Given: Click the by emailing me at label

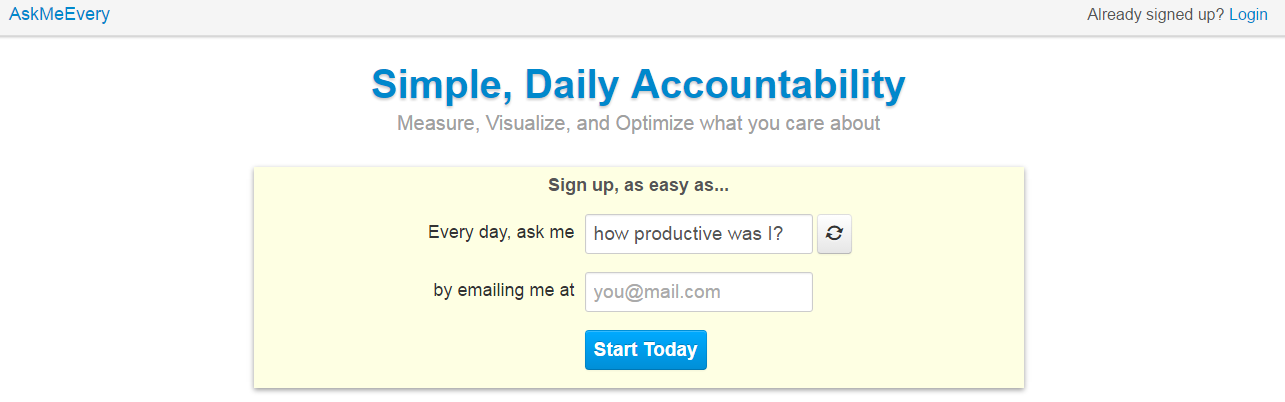Looking at the screenshot, I should click(504, 290).
